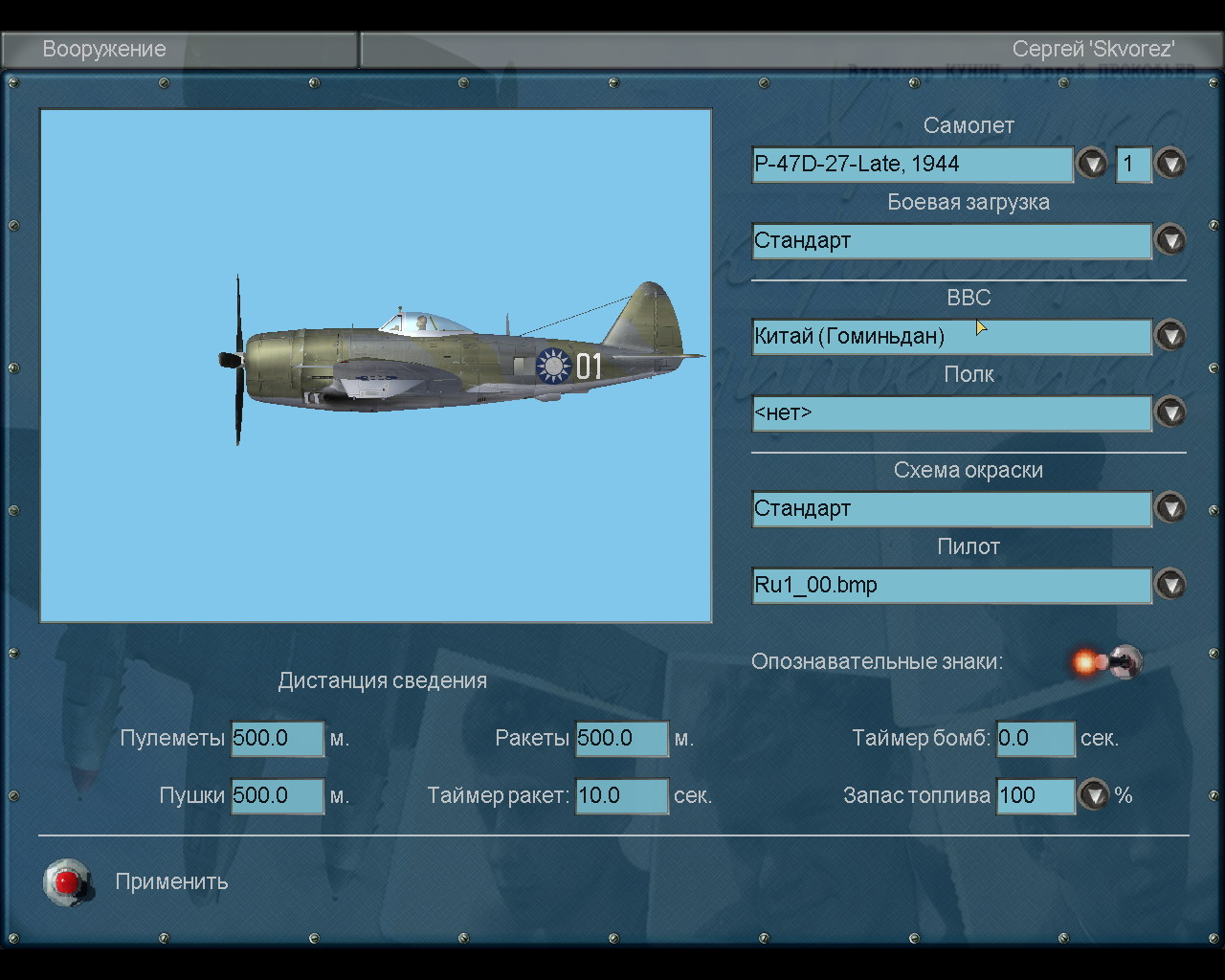Select the Вооружение header tab
Screen dimensions: 1225x980
coord(104,50)
